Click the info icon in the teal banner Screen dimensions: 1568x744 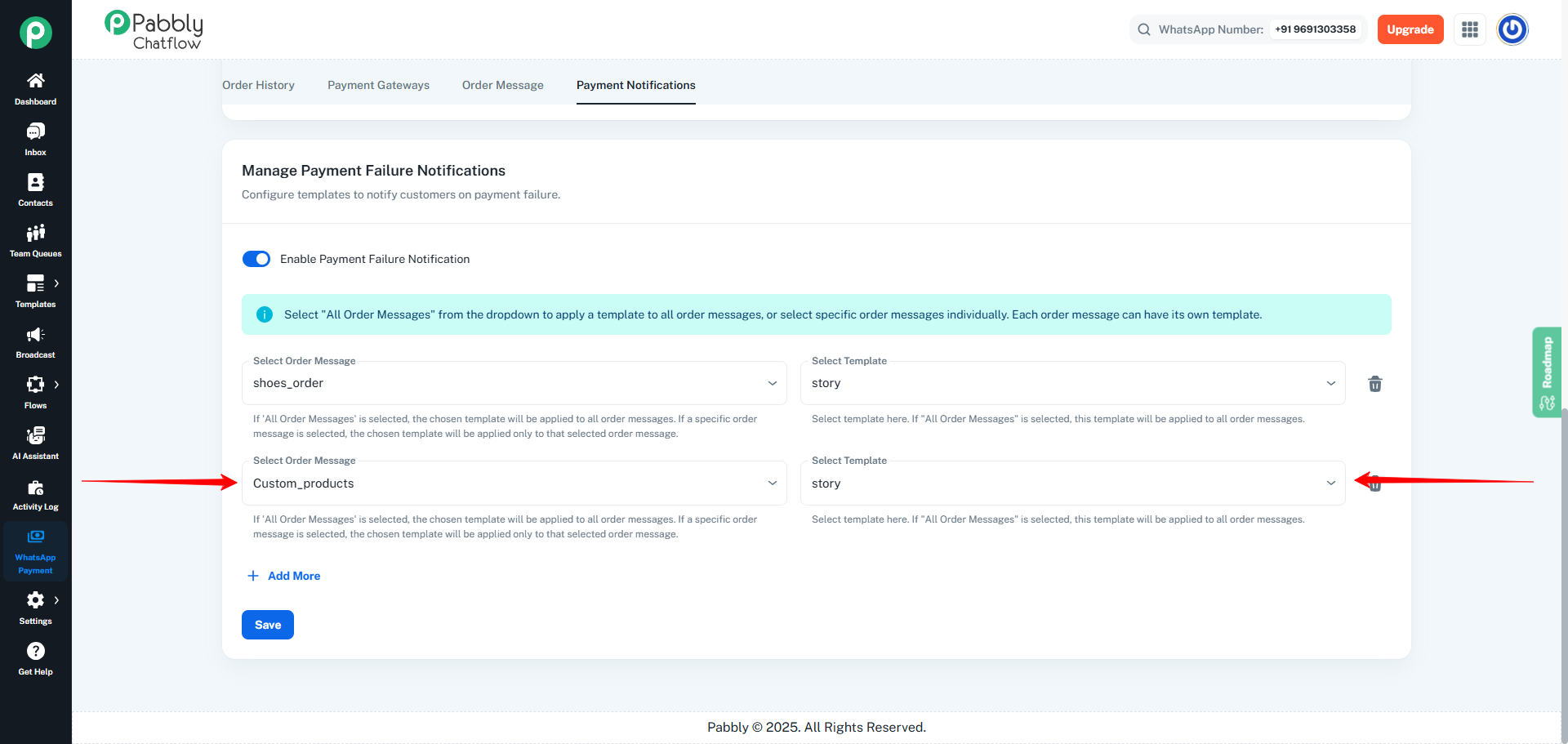tap(265, 314)
